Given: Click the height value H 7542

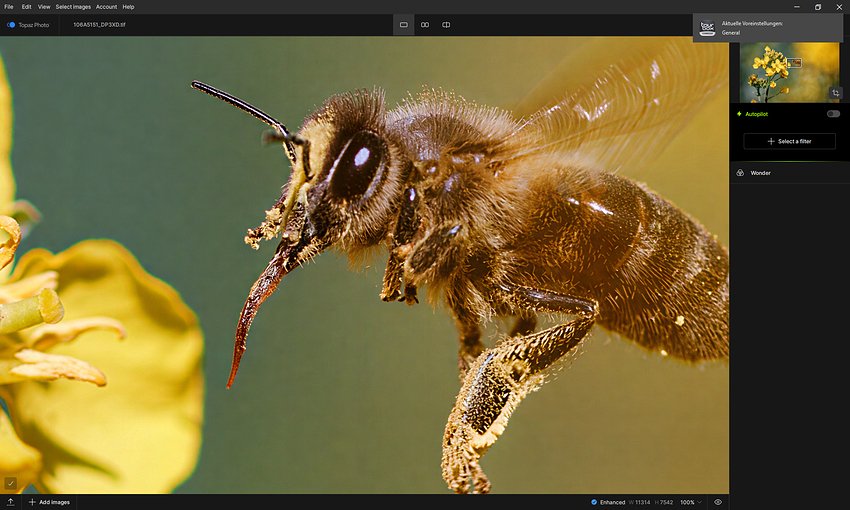Looking at the screenshot, I should tap(664, 502).
